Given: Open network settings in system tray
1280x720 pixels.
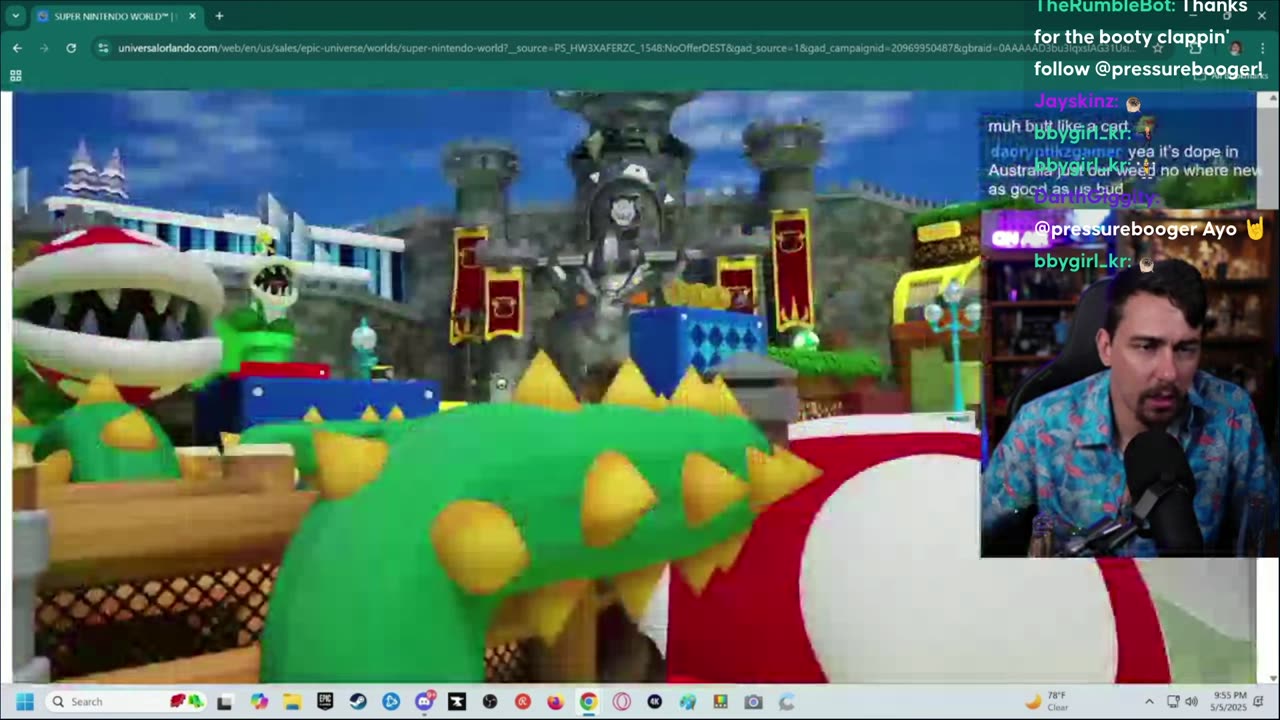Looking at the screenshot, I should pyautogui.click(x=1174, y=702).
